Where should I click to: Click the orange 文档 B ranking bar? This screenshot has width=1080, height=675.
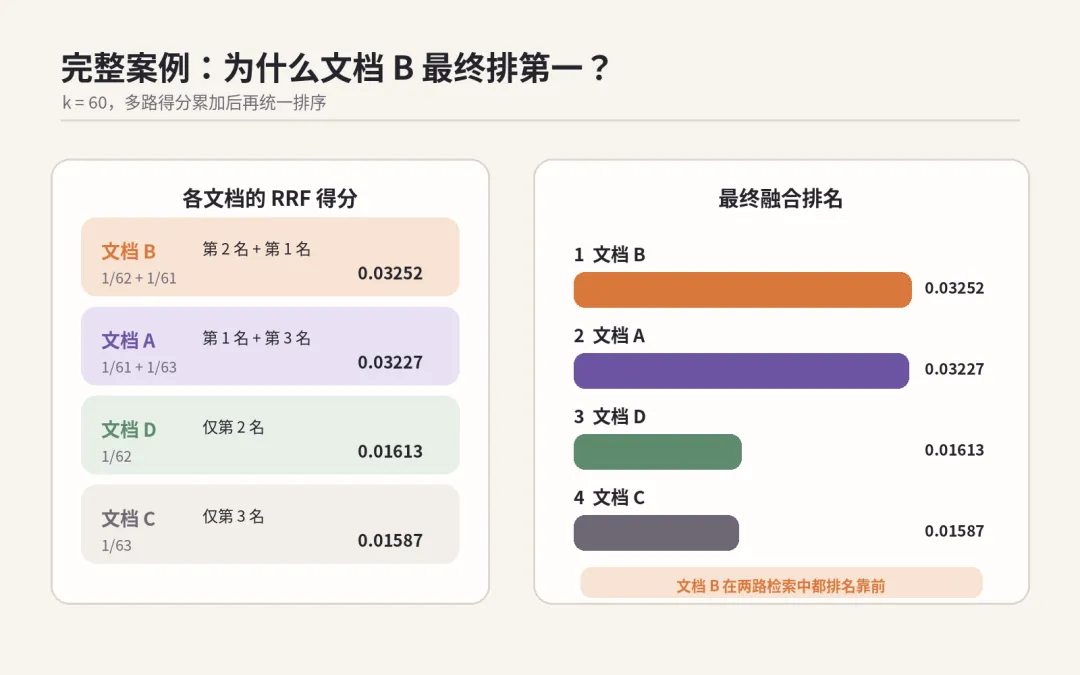(742, 290)
